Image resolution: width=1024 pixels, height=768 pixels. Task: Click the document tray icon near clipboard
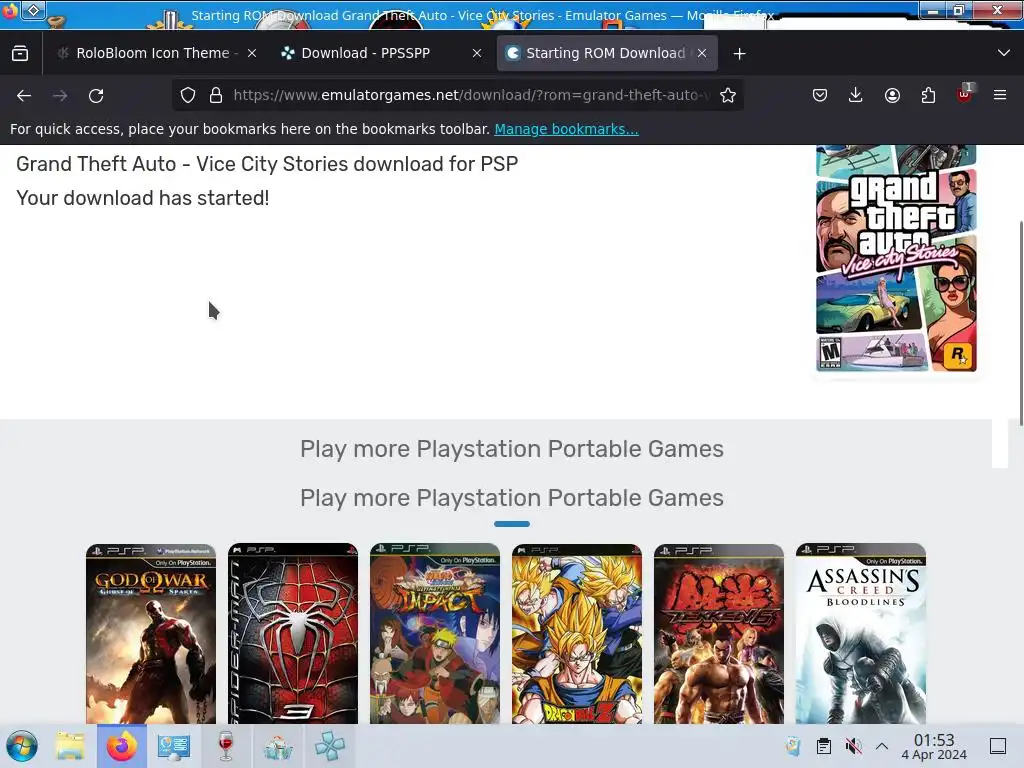point(793,746)
